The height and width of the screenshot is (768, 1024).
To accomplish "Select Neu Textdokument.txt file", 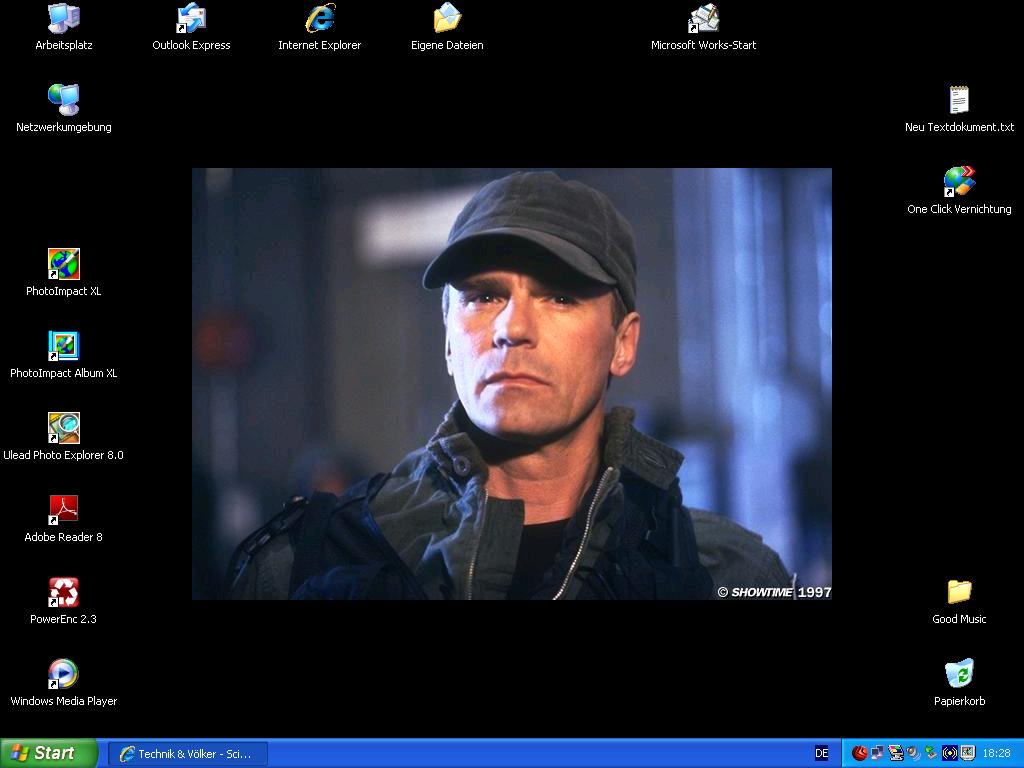I will (x=959, y=101).
